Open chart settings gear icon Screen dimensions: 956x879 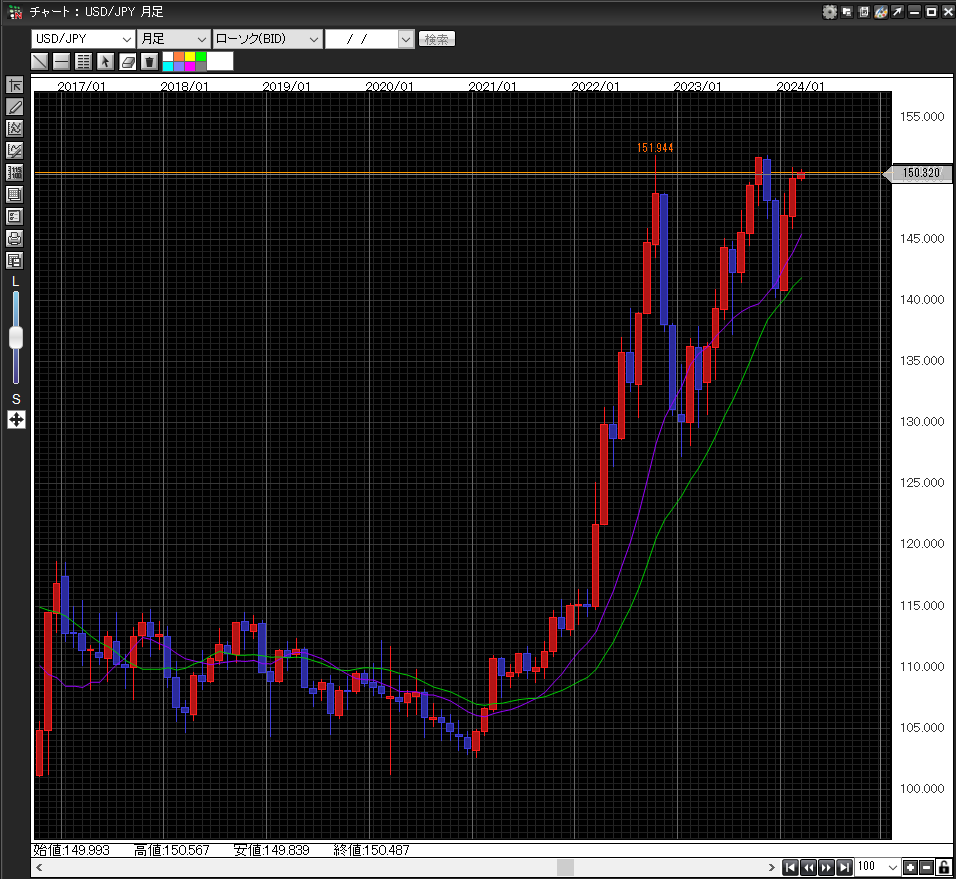[x=829, y=12]
